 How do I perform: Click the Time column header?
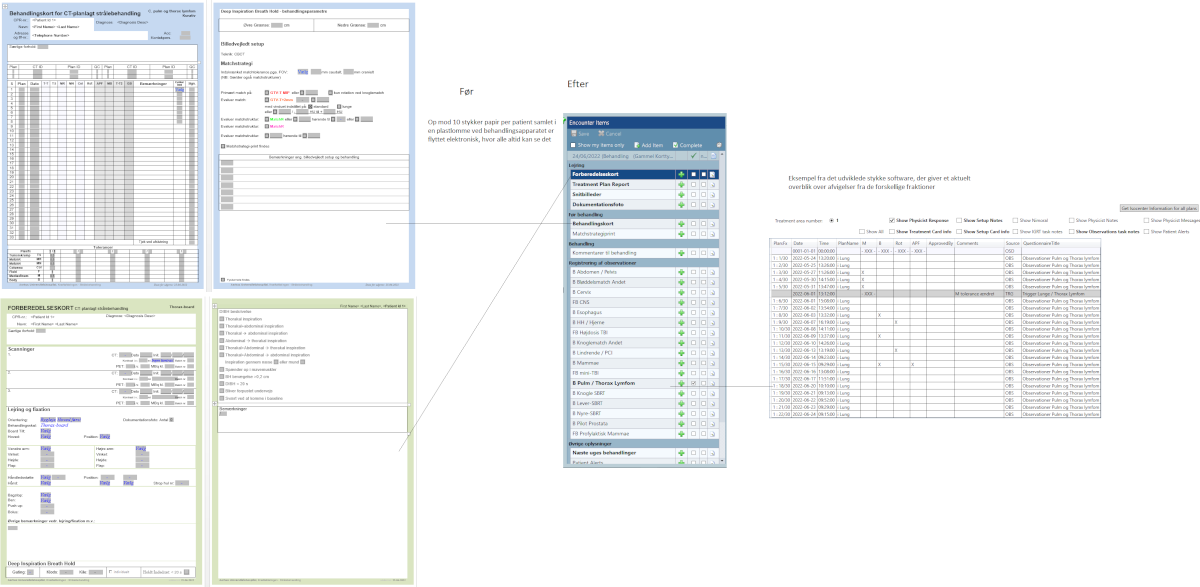click(826, 243)
